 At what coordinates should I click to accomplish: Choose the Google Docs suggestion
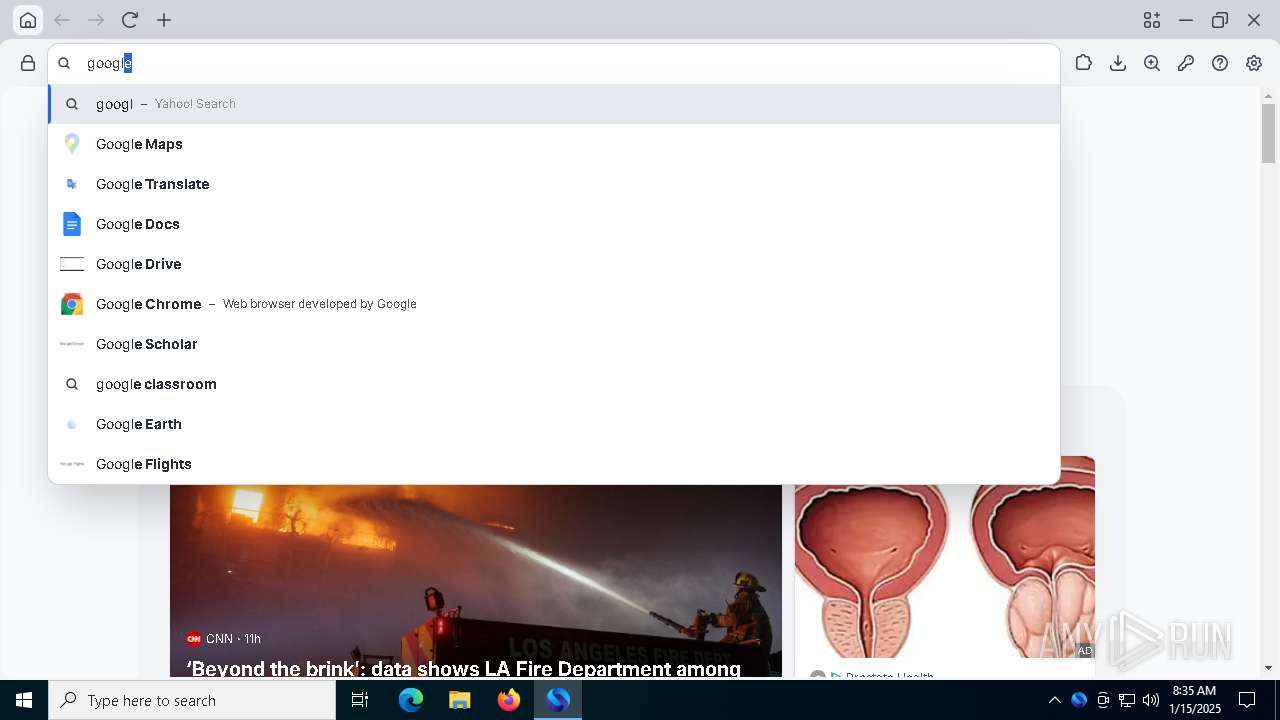pos(554,224)
